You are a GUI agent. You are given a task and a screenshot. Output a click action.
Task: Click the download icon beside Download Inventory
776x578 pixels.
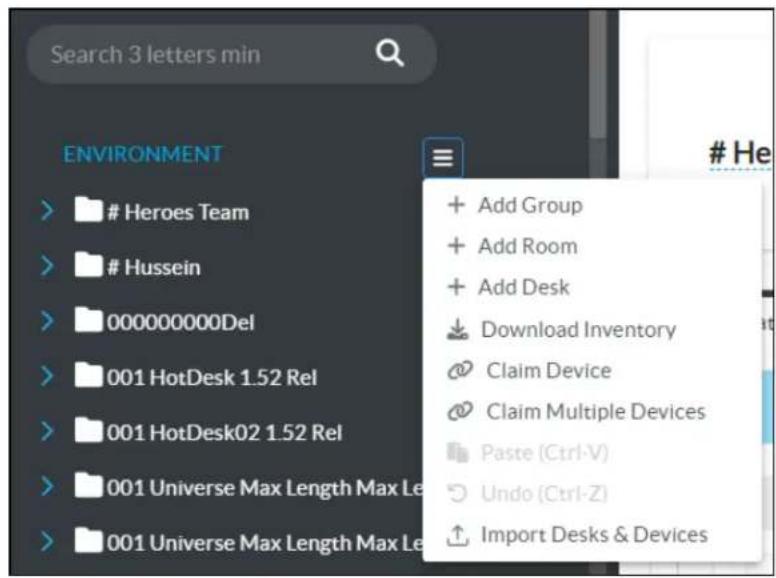tap(457, 329)
